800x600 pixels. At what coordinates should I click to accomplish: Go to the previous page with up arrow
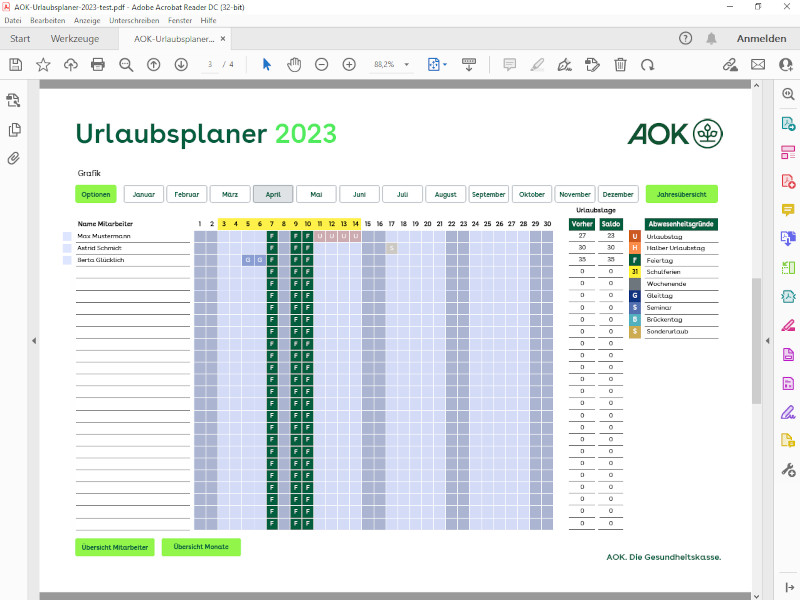(154, 65)
